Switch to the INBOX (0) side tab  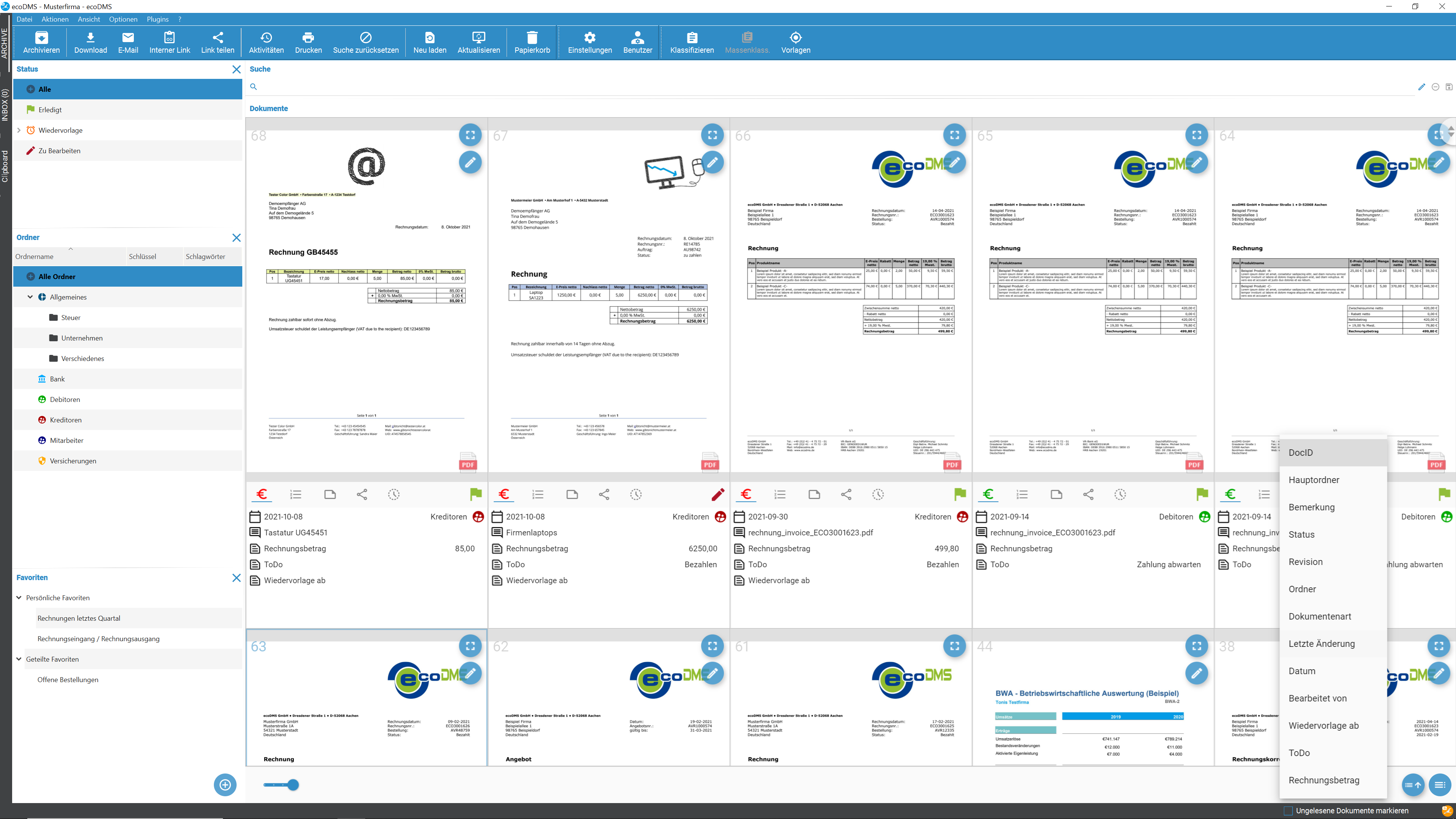[x=5, y=105]
